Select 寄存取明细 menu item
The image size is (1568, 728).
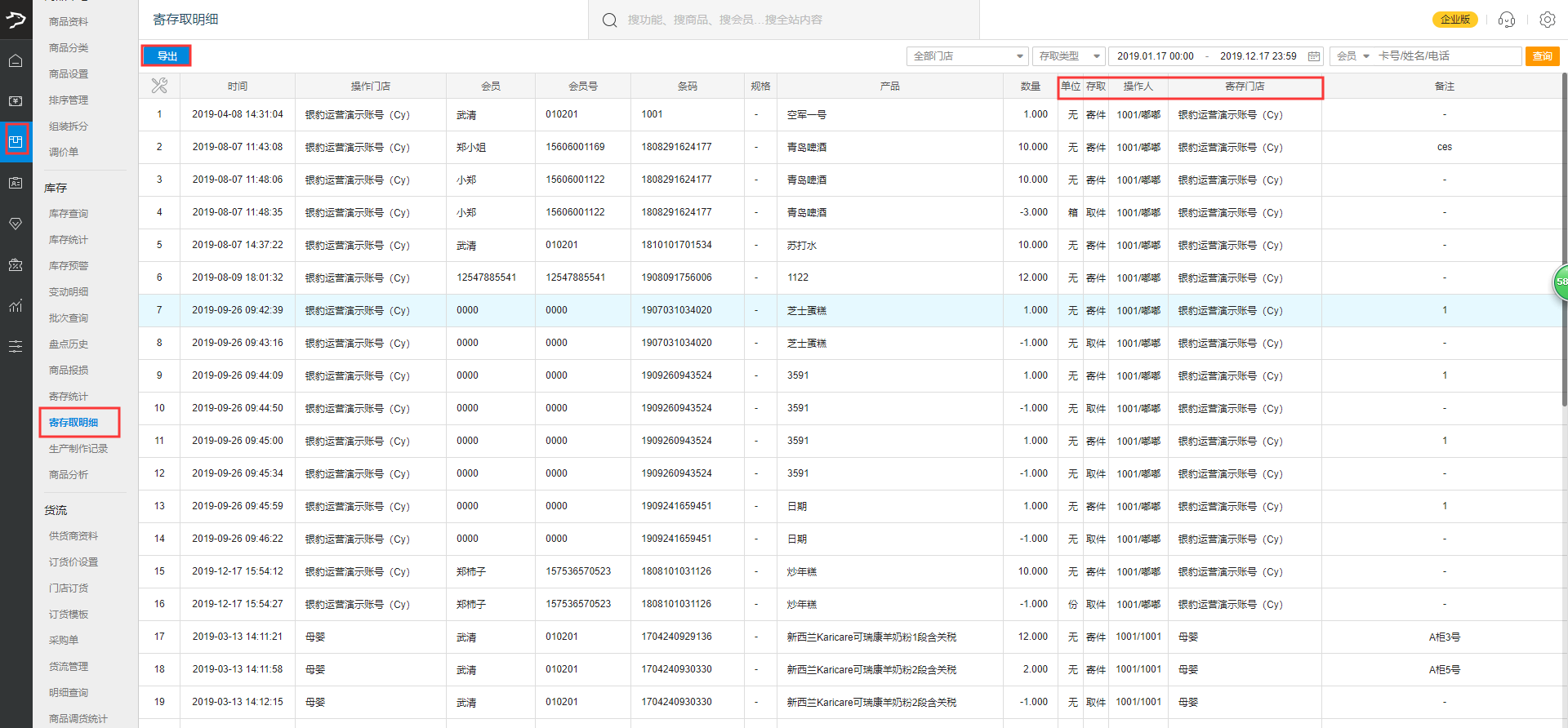pyautogui.click(x=73, y=423)
